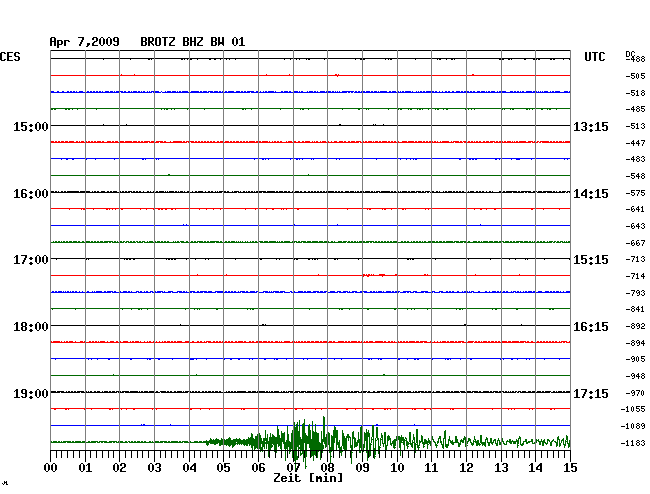This screenshot has width=650, height=494.
Task: Select the 17:00 time label on left
Action: click(30, 260)
